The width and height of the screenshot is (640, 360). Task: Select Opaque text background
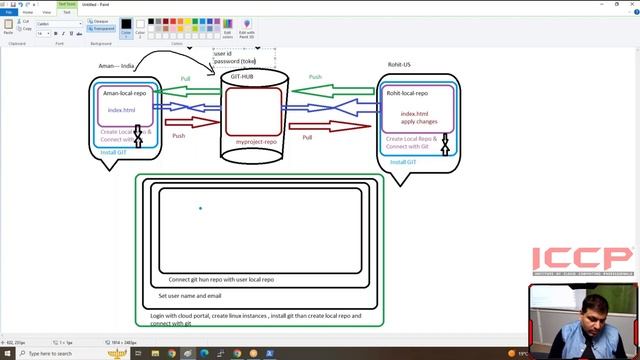(x=98, y=21)
